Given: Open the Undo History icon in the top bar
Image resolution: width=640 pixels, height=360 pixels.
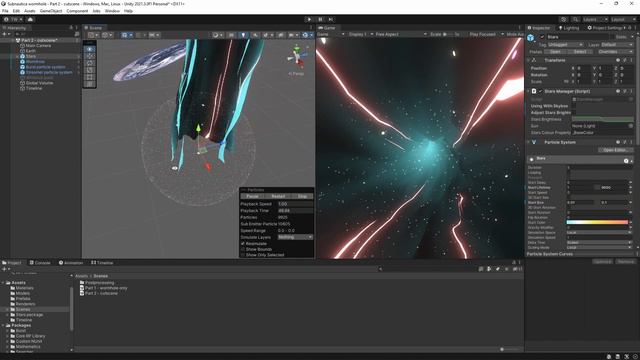Looking at the screenshot, I should coord(564,19).
